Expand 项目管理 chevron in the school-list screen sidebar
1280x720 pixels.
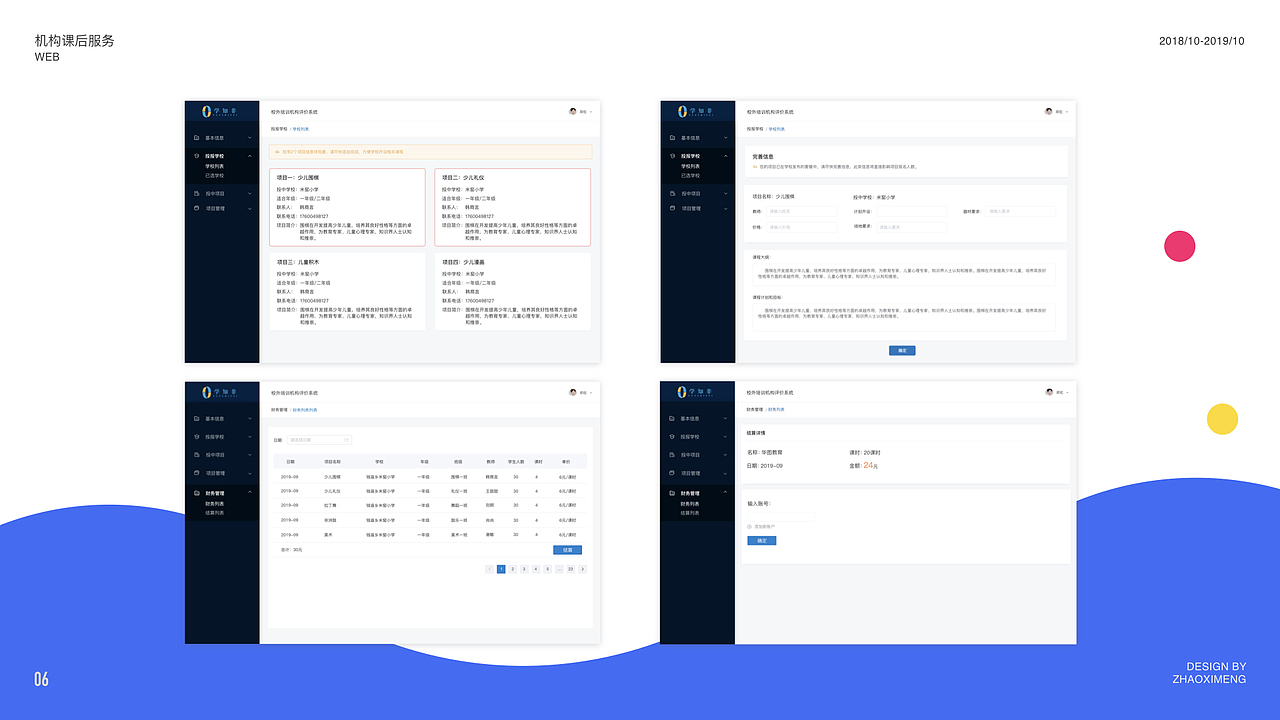[x=249, y=209]
